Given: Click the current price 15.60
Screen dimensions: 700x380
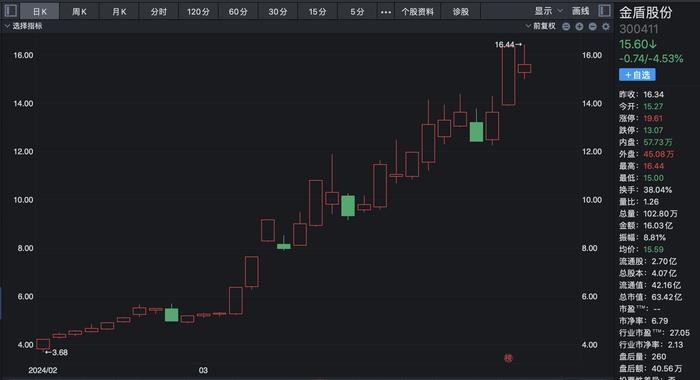Looking at the screenshot, I should click(638, 45).
